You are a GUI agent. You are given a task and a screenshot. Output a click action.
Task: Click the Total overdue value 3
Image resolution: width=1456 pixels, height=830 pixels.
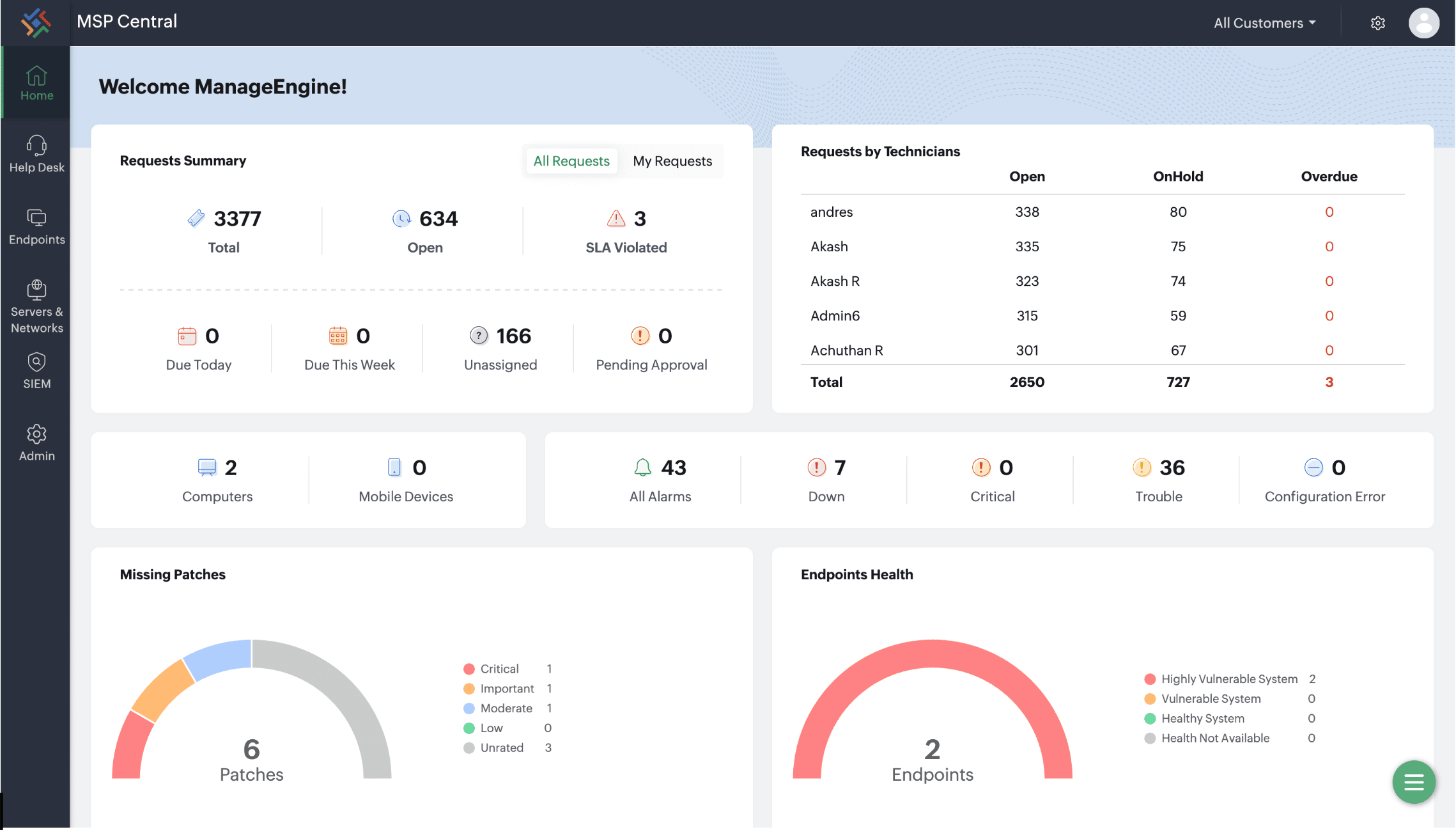[x=1329, y=382]
